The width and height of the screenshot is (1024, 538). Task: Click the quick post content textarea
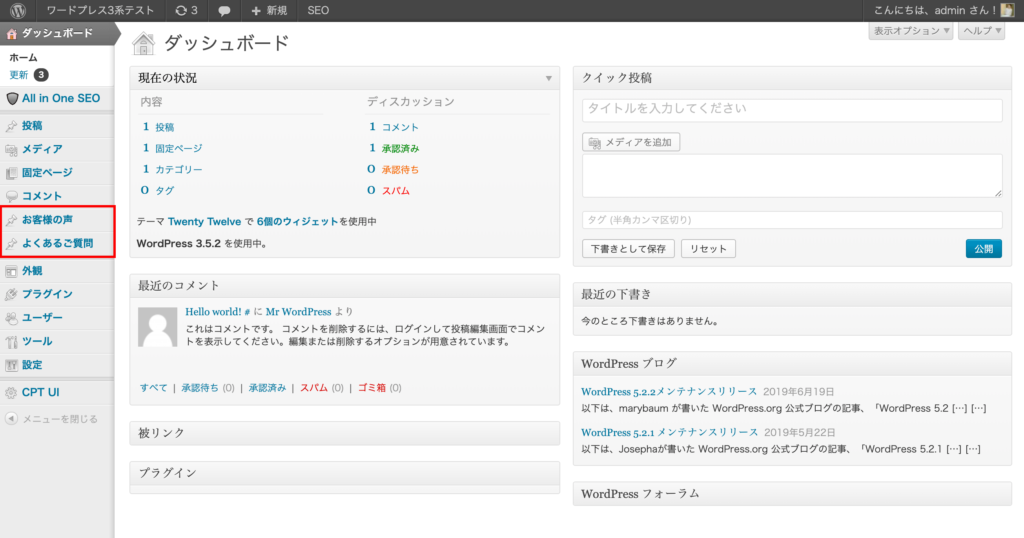click(x=792, y=176)
